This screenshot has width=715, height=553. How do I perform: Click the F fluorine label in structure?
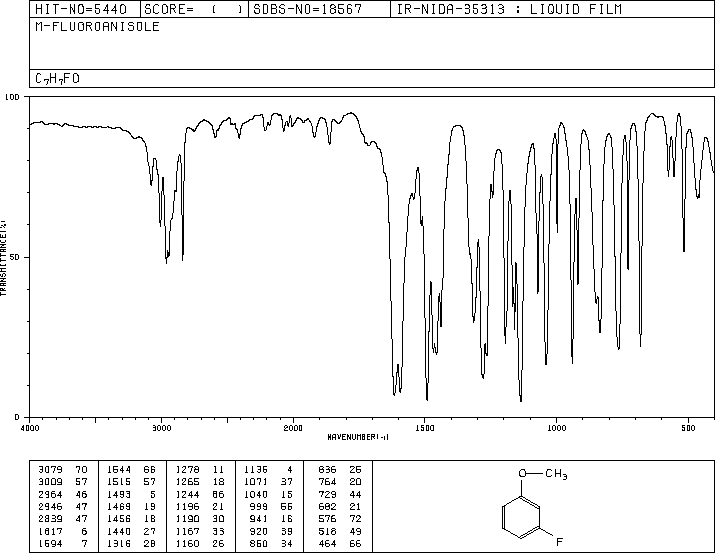[x=560, y=542]
